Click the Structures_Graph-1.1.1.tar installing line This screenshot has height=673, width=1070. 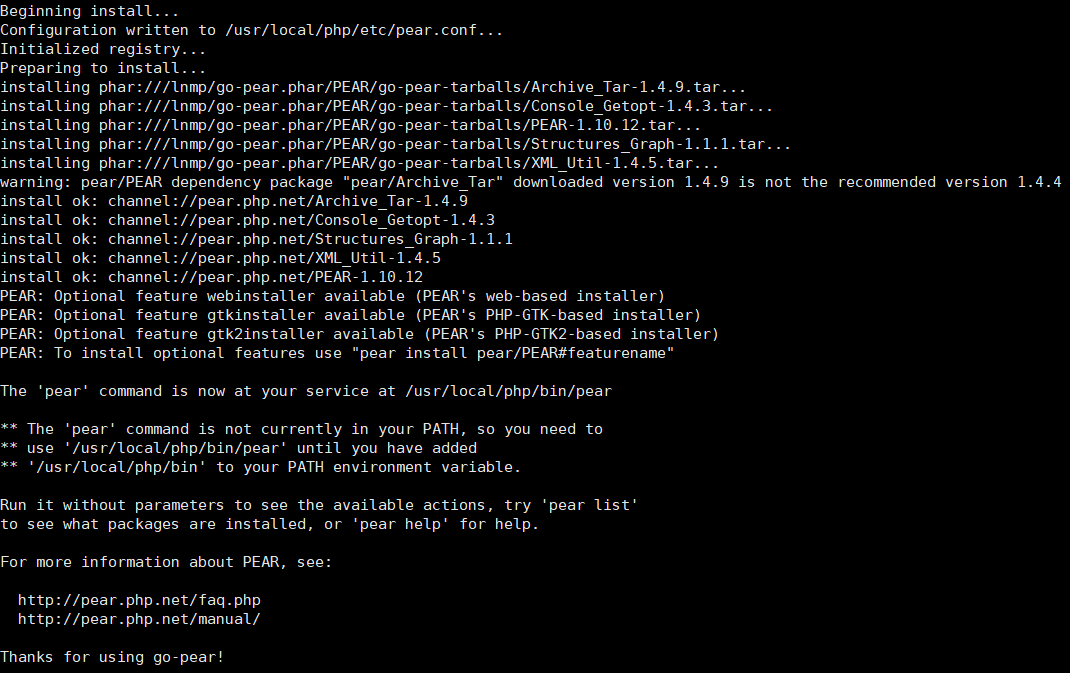(x=396, y=145)
